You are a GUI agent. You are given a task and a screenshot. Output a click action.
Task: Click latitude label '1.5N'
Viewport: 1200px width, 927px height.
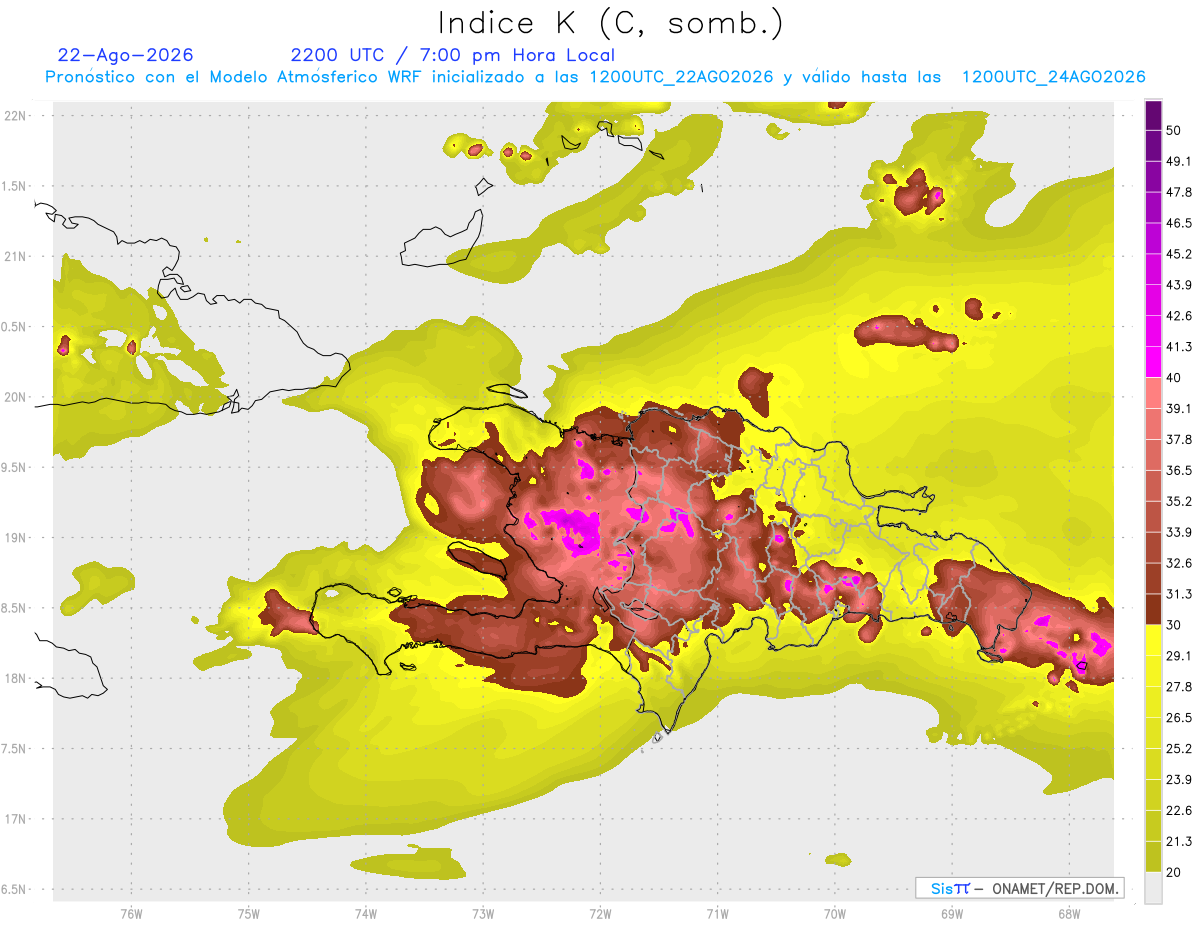coord(15,186)
